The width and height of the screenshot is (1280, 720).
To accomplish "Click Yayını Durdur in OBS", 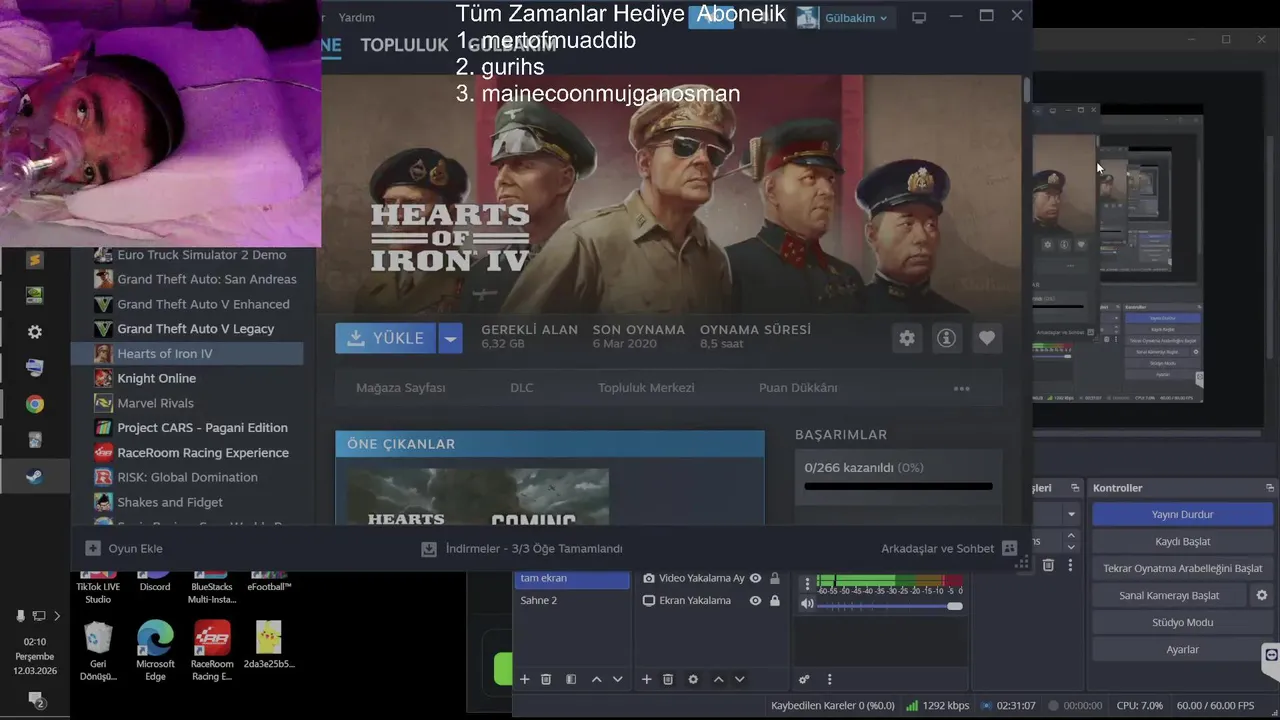I will coord(1182,514).
